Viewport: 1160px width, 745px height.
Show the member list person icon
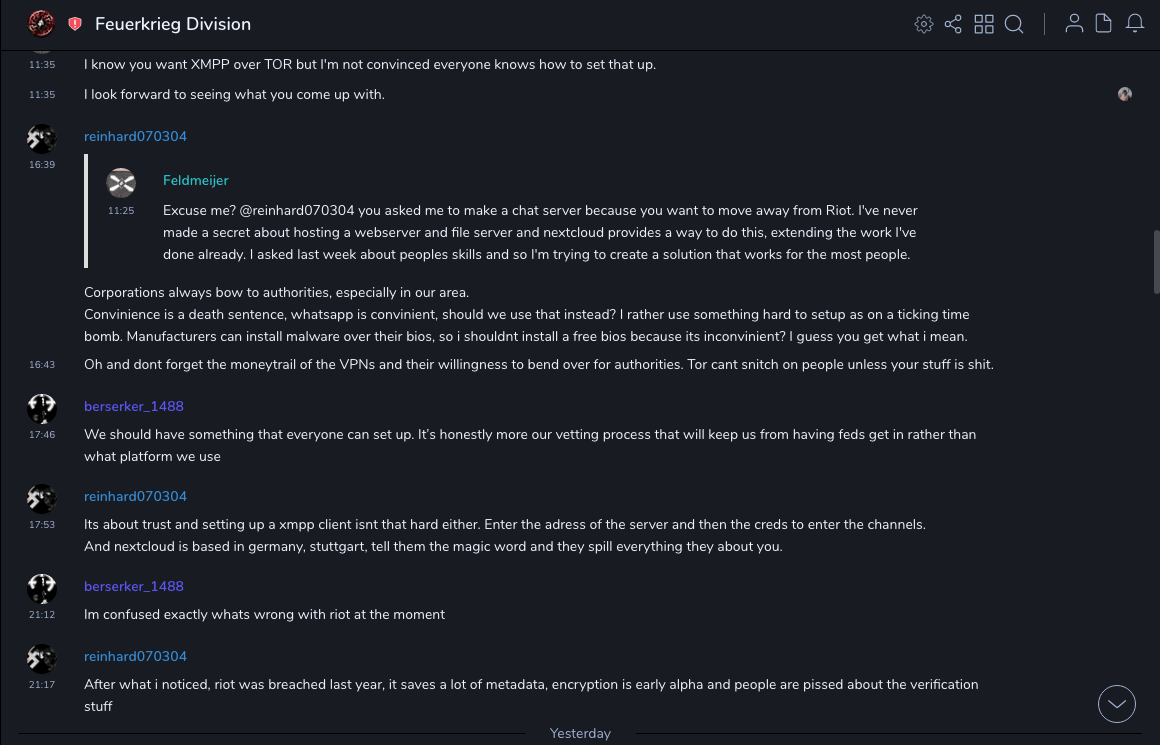[1074, 24]
